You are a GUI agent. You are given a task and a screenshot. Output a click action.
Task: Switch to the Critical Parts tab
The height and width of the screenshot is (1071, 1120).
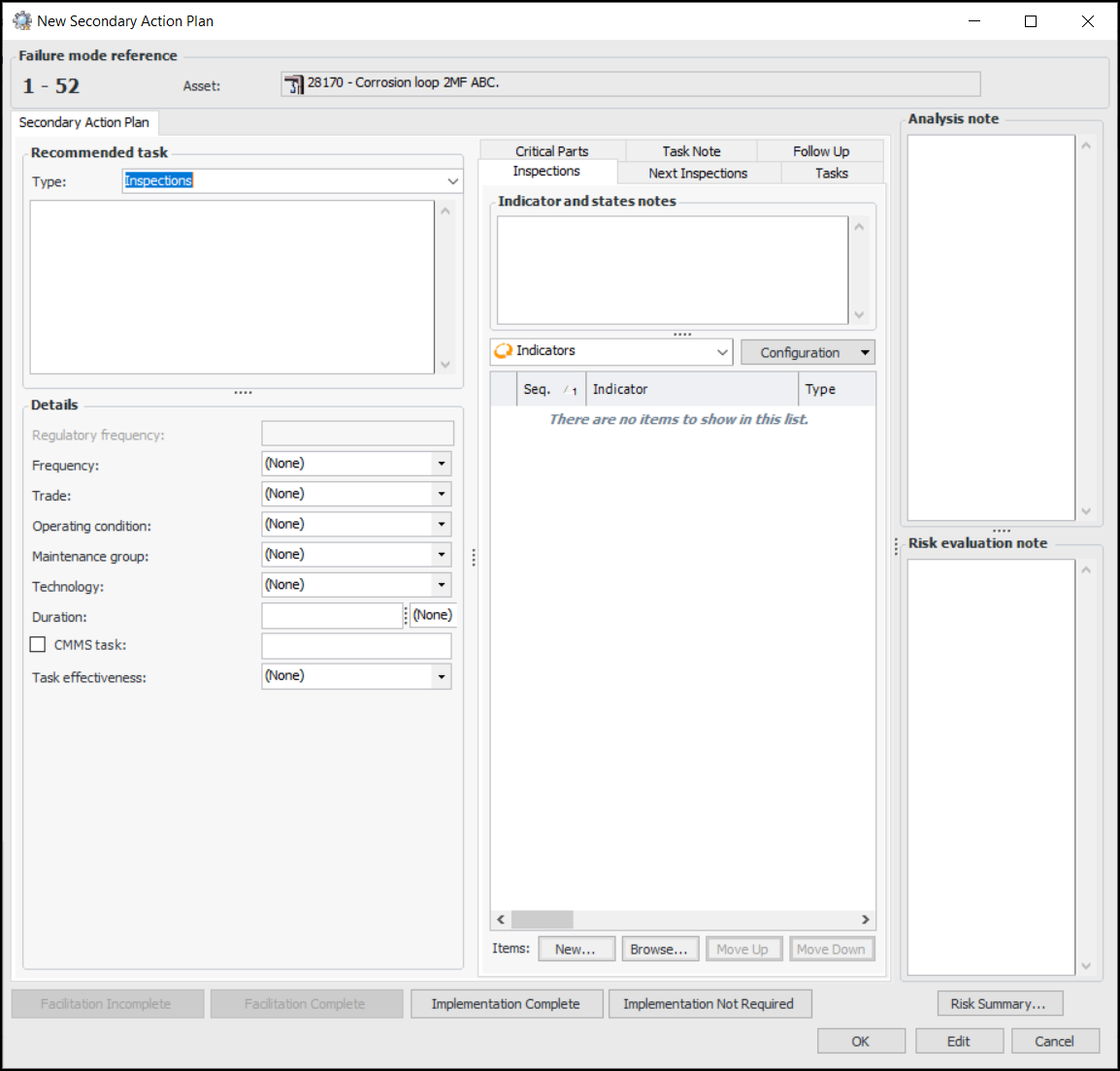551,151
